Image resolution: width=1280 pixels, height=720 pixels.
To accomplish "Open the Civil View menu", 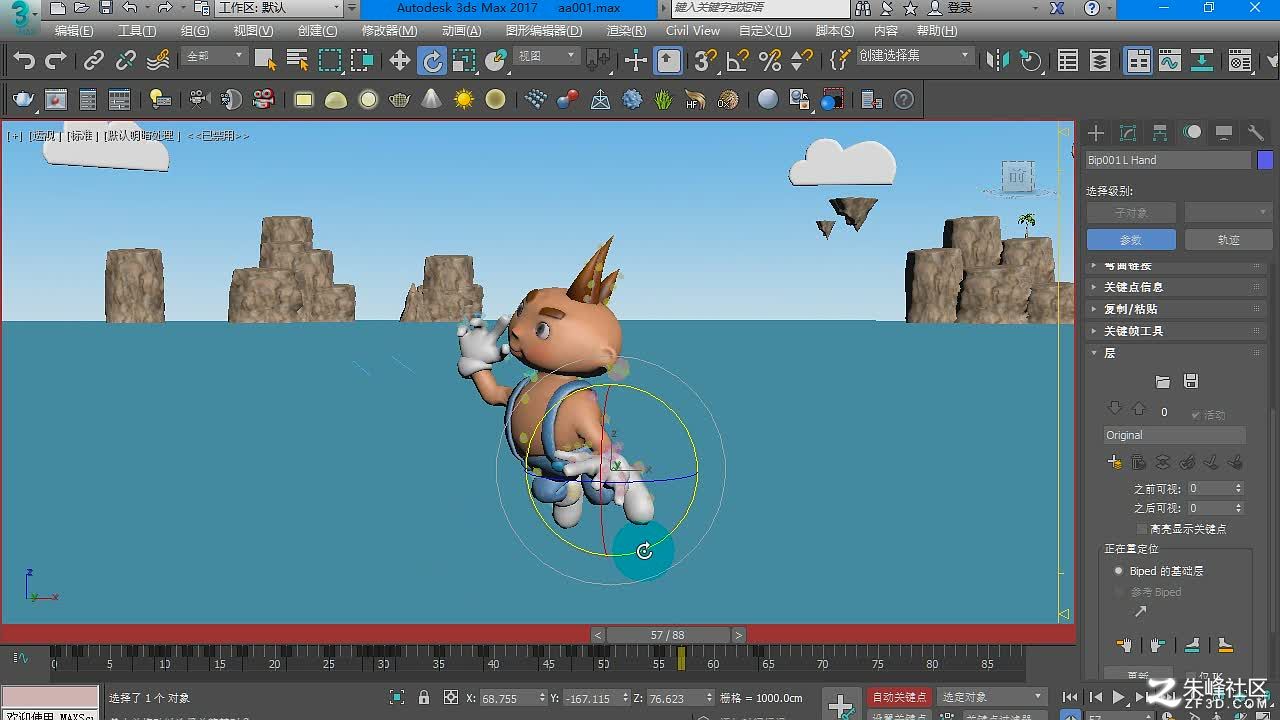I will coord(693,31).
